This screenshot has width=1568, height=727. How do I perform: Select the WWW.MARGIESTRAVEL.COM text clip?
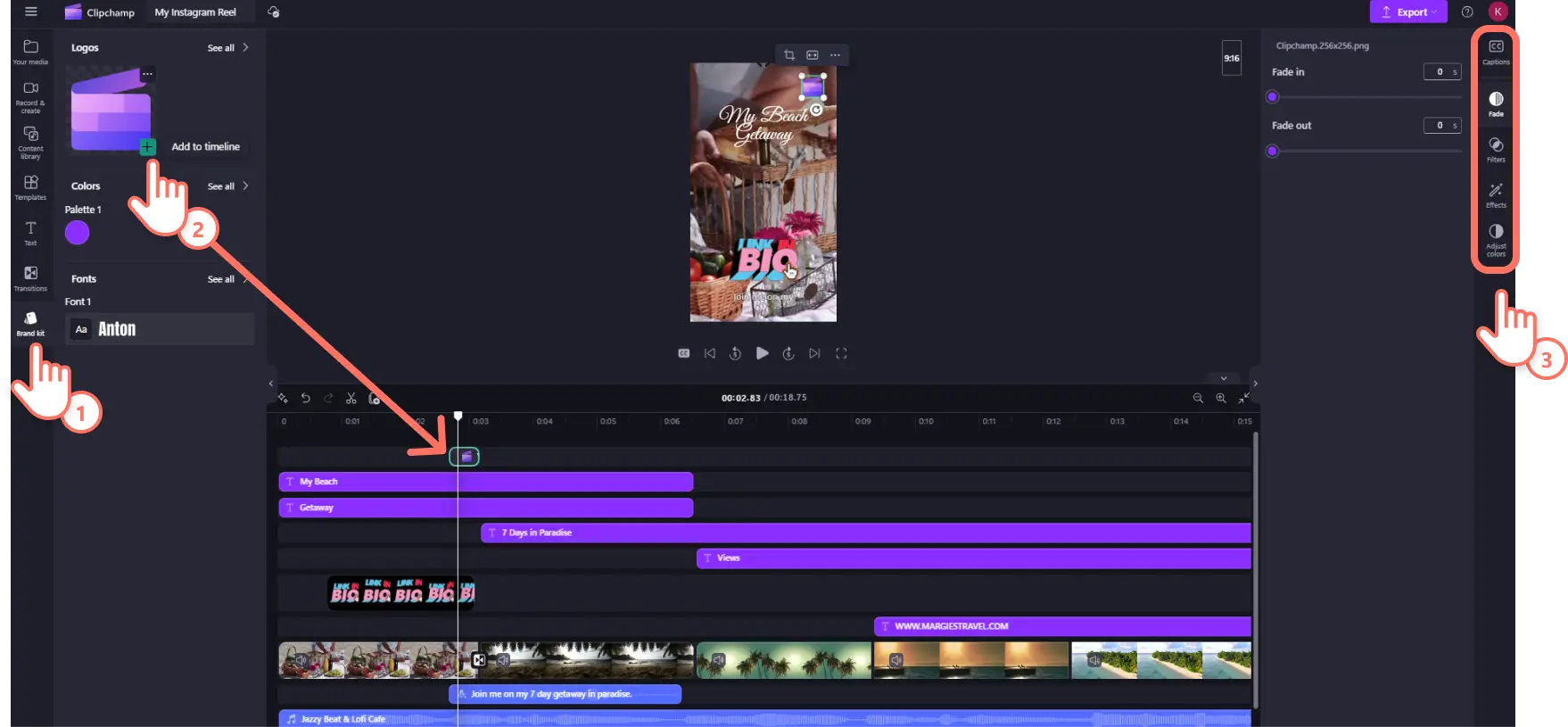(1062, 626)
